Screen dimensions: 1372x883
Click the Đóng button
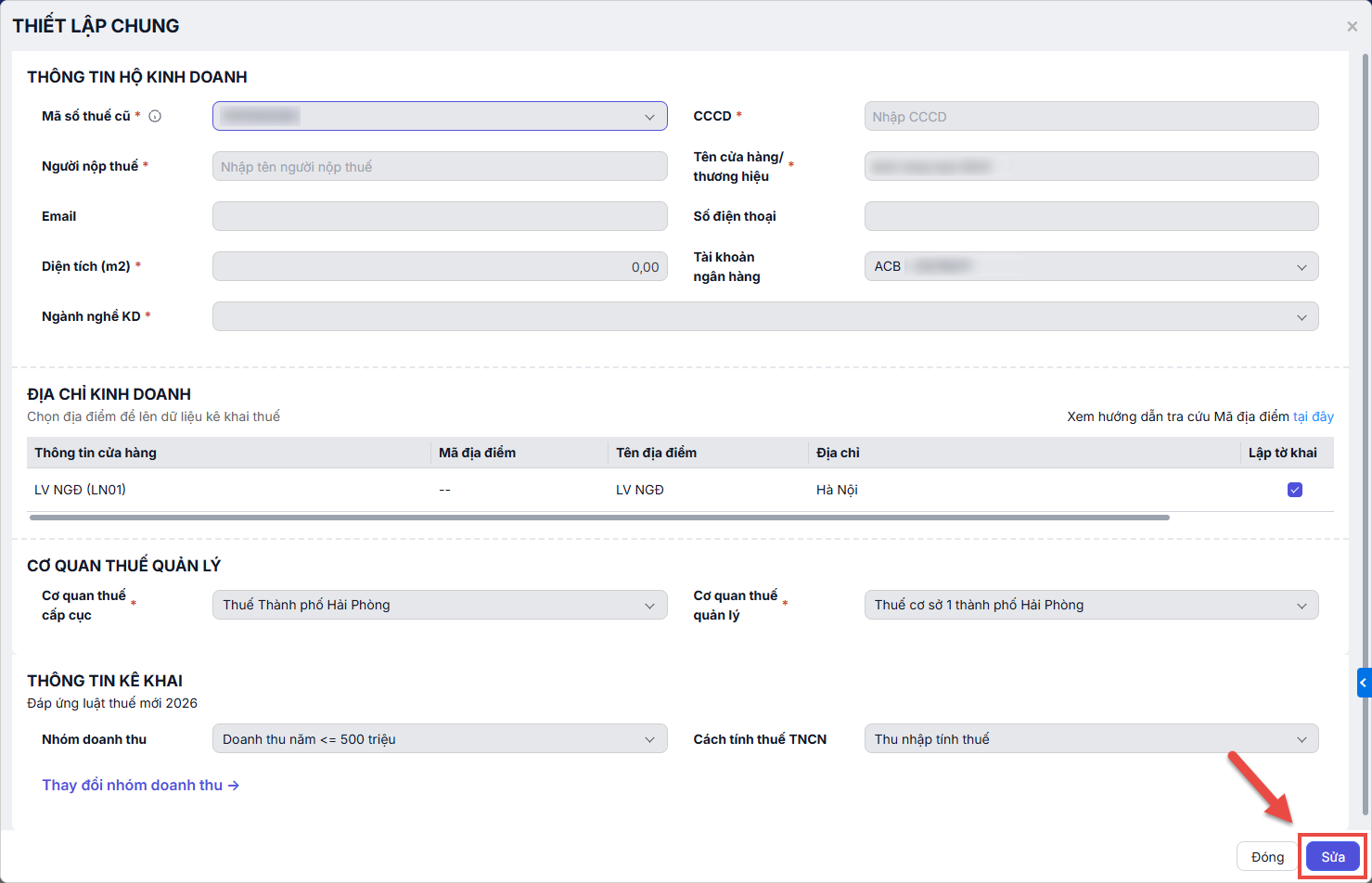tap(1267, 857)
